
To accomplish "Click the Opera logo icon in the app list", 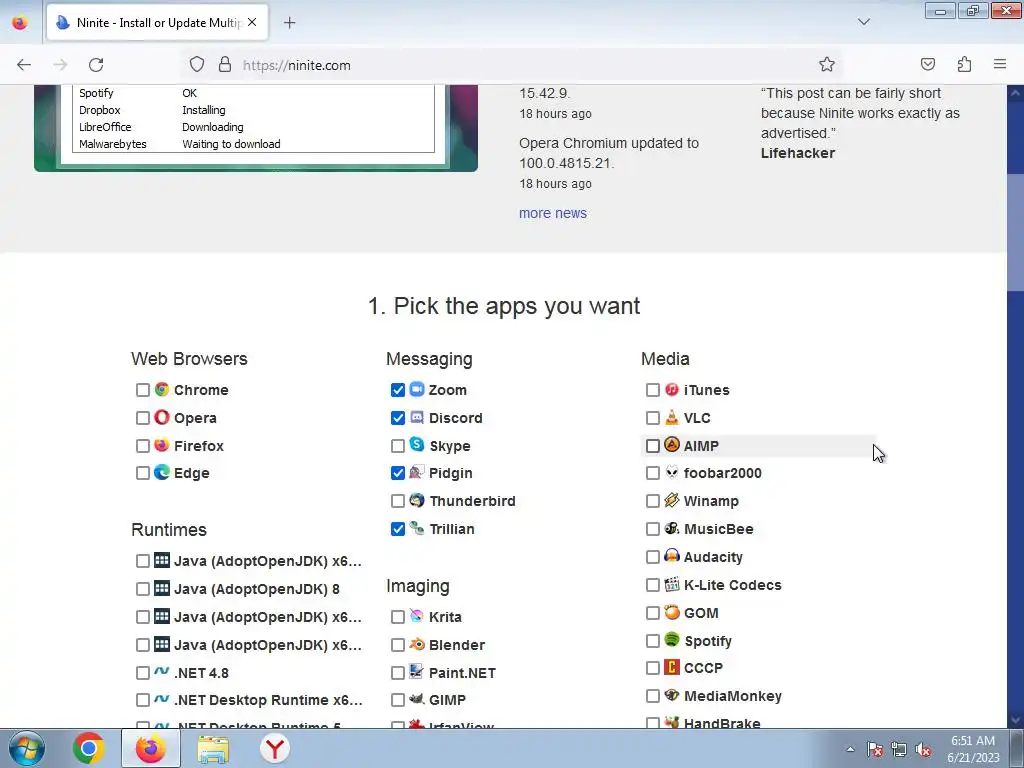I will [x=162, y=418].
